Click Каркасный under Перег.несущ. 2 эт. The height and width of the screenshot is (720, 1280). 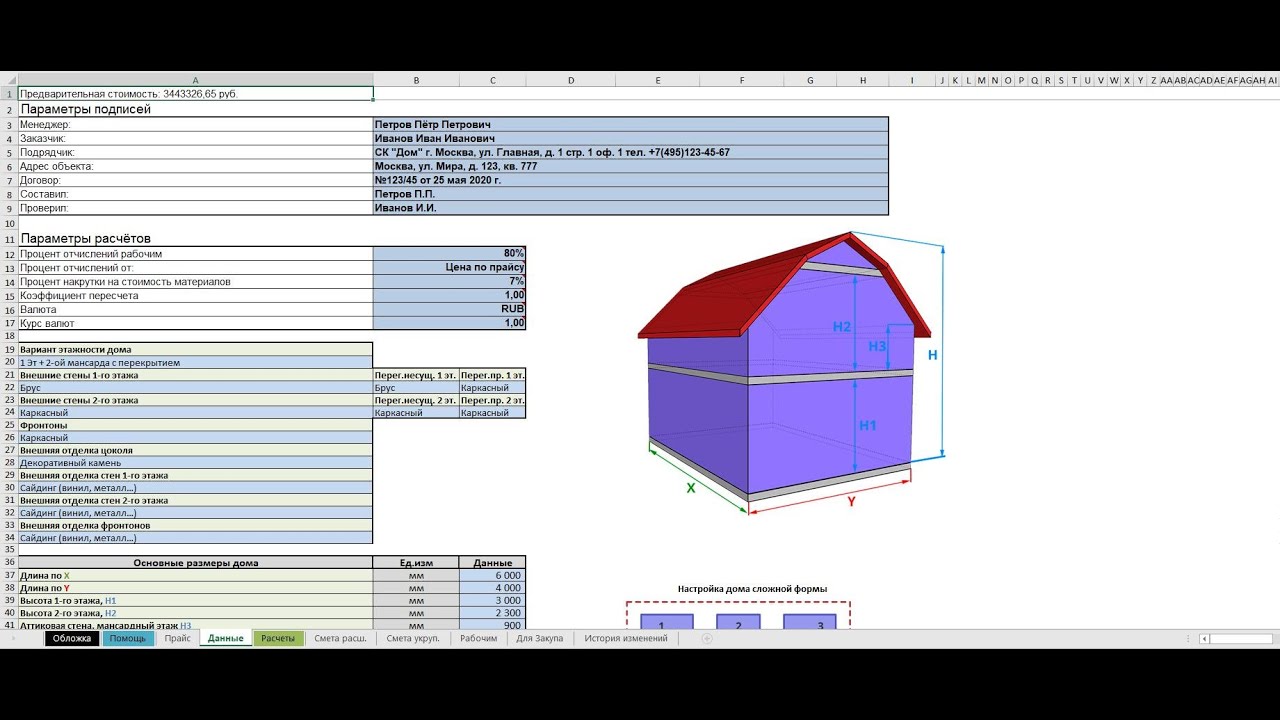416,412
